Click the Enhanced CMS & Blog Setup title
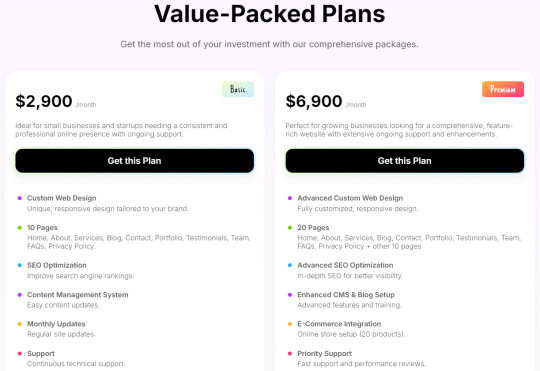The image size is (540, 371). 346,295
